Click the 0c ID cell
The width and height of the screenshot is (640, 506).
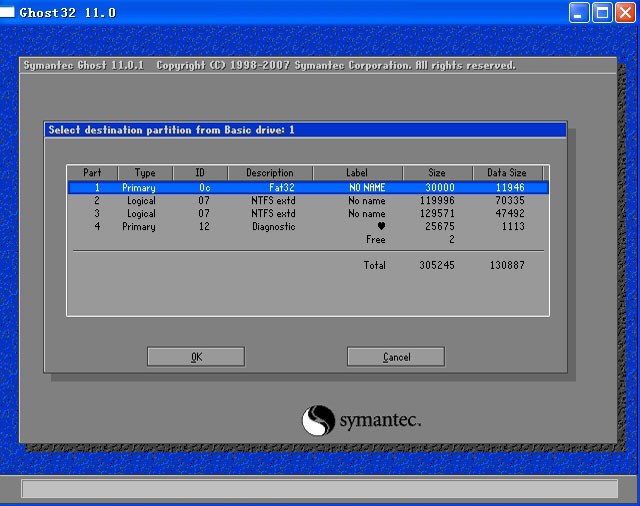click(204, 188)
